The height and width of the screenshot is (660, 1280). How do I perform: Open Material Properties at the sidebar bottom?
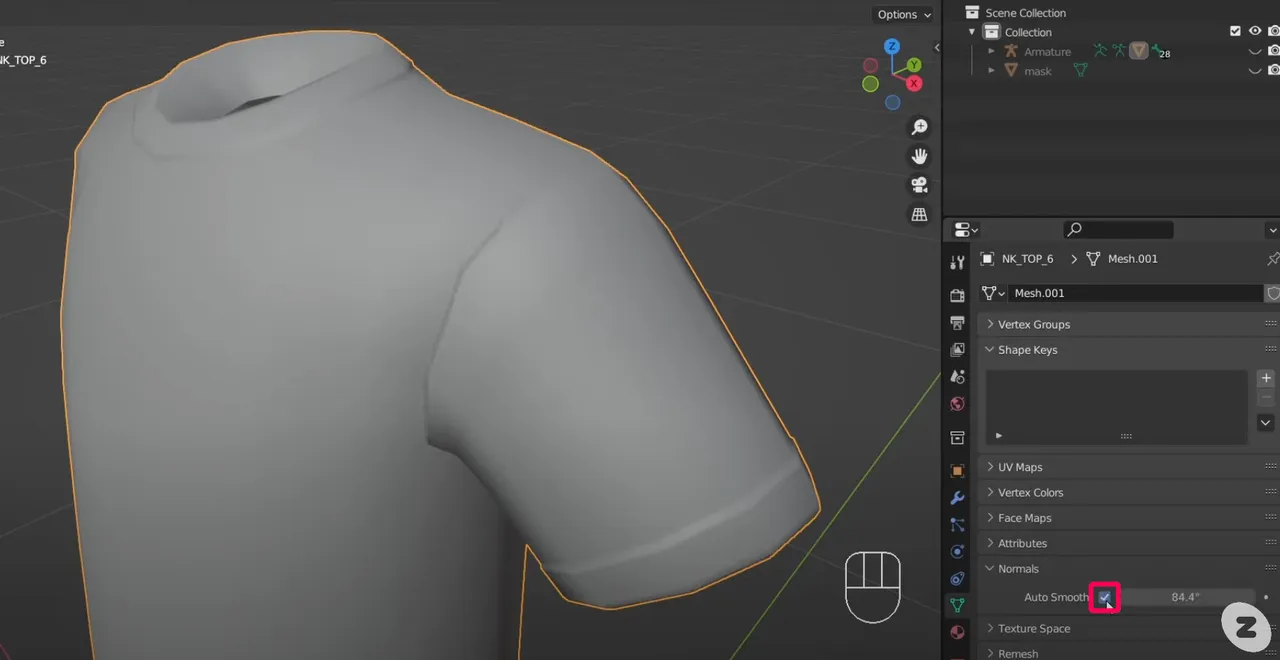[957, 631]
